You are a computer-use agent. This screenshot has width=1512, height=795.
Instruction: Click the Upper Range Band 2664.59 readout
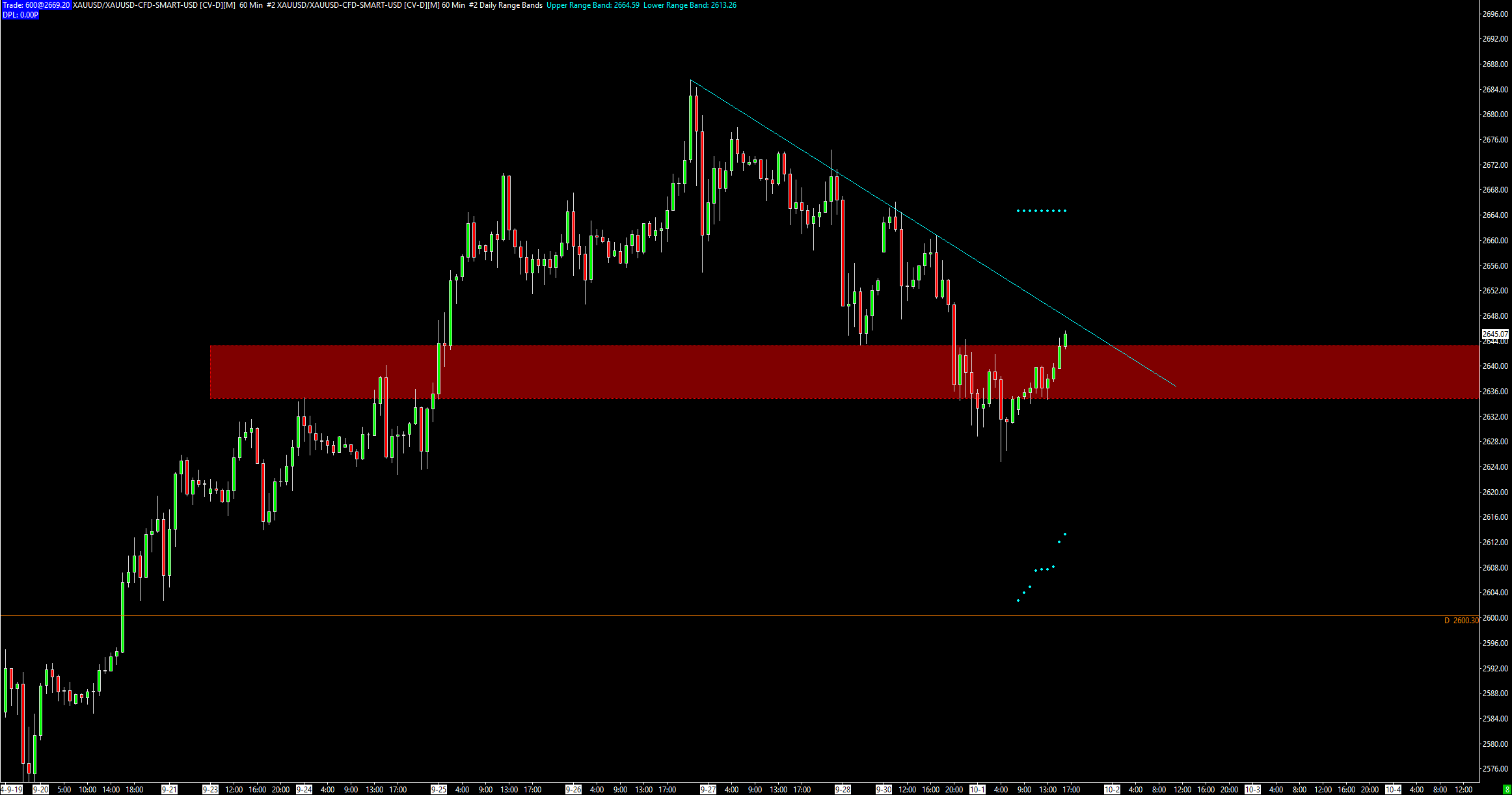[593, 5]
